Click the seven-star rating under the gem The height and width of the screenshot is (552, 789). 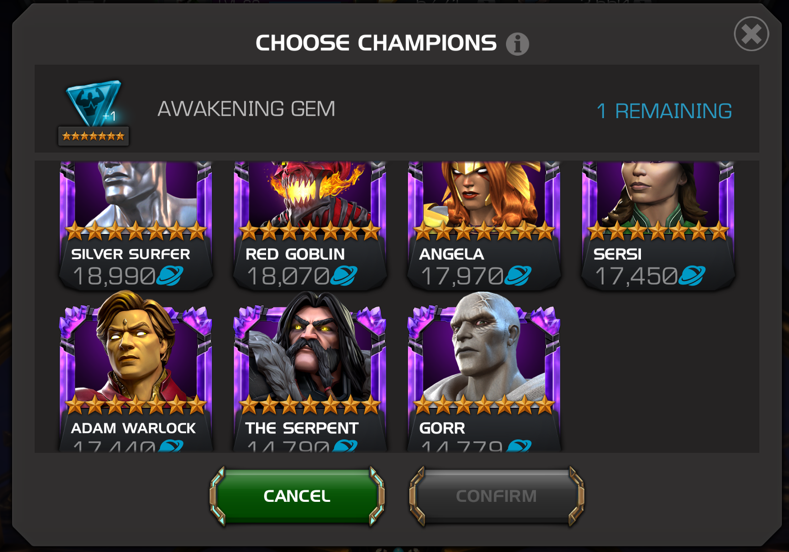tap(94, 136)
